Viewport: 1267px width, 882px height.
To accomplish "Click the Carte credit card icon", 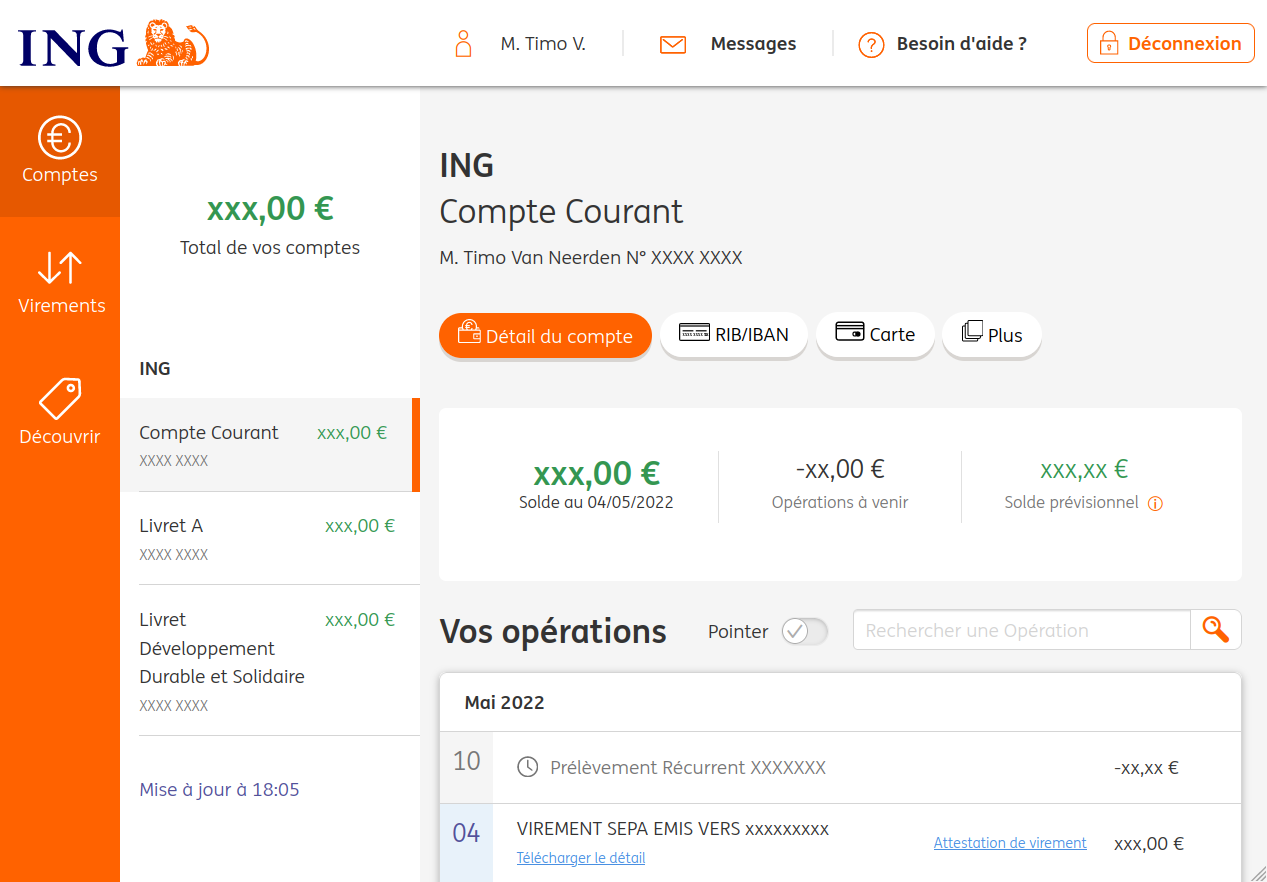I will coord(849,332).
